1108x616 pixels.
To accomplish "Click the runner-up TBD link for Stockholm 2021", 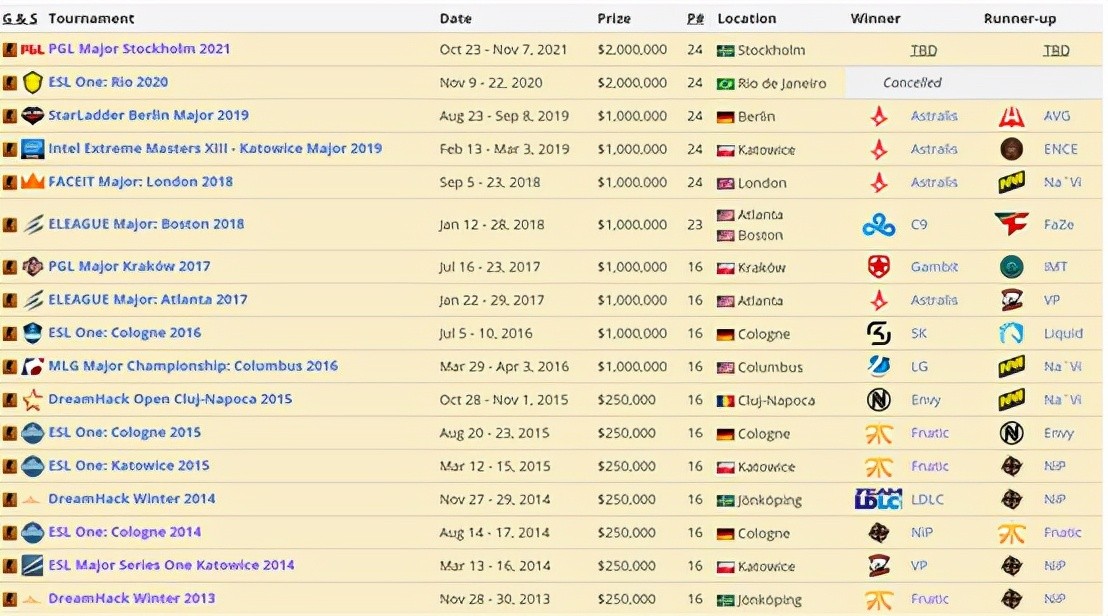I will click(x=1056, y=50).
